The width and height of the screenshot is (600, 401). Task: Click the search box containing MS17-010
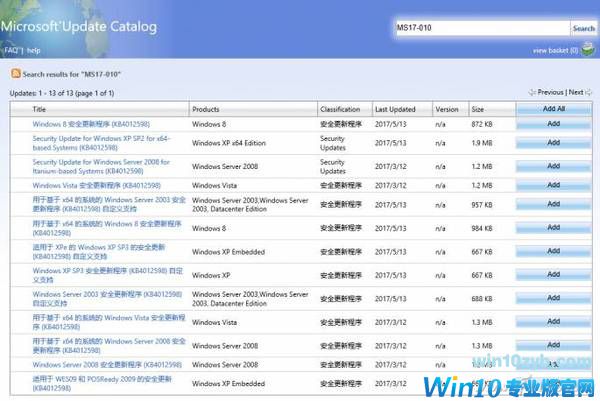481,27
